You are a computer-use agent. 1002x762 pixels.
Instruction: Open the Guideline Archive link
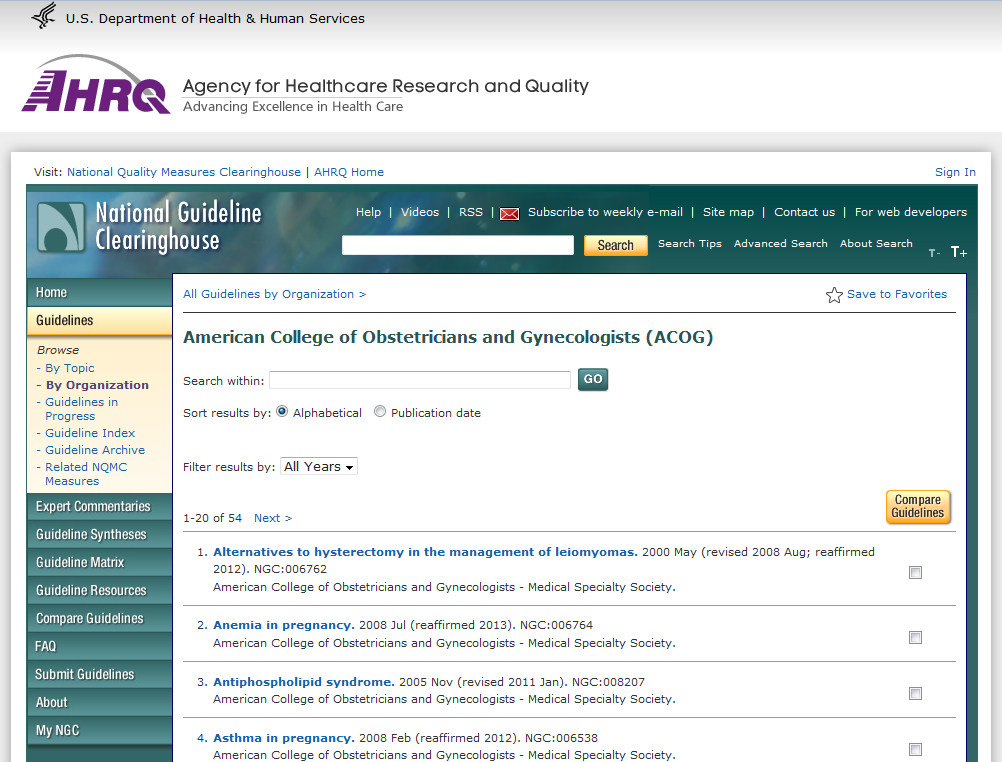click(x=95, y=450)
